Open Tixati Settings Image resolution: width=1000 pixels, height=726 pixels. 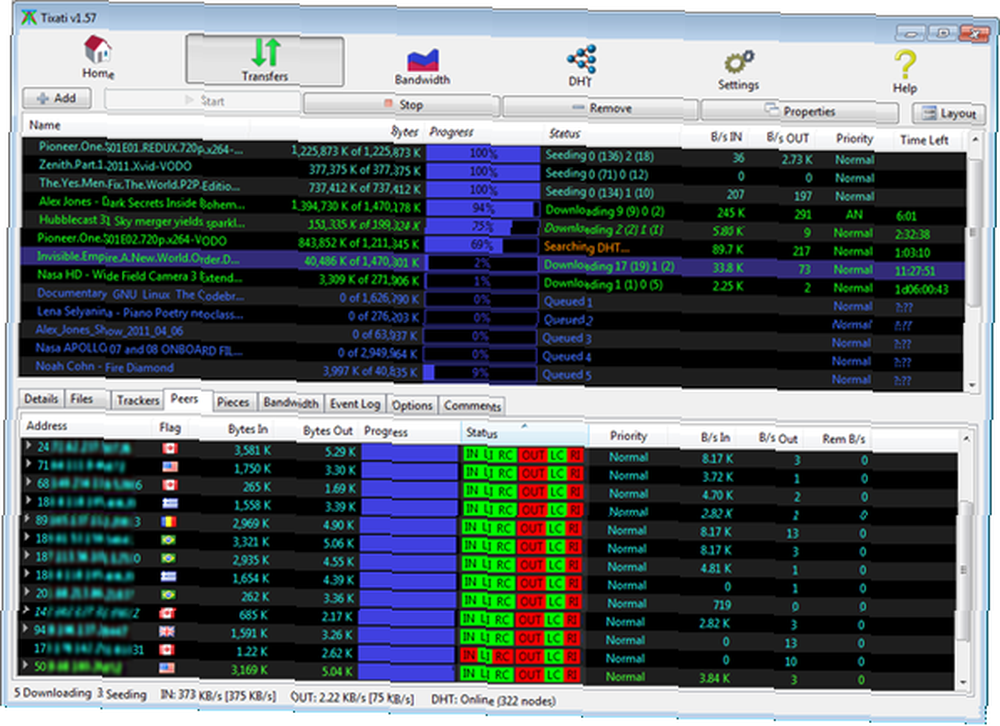pyautogui.click(x=739, y=70)
